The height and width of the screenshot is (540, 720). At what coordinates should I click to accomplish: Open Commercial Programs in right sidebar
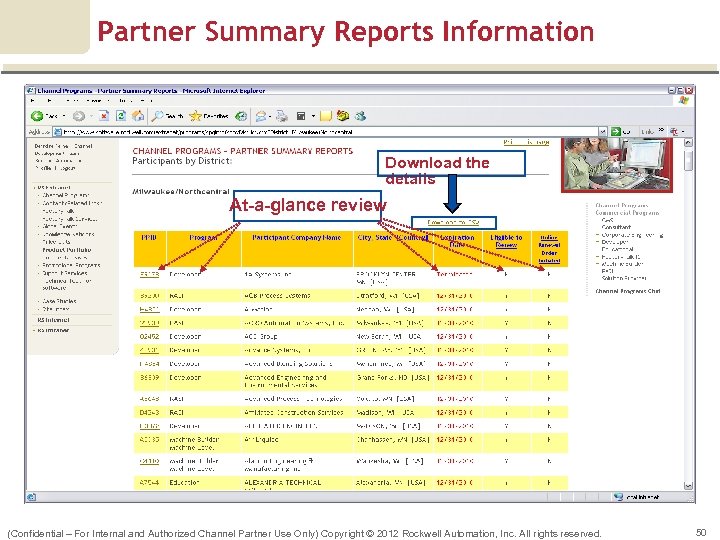click(x=627, y=213)
